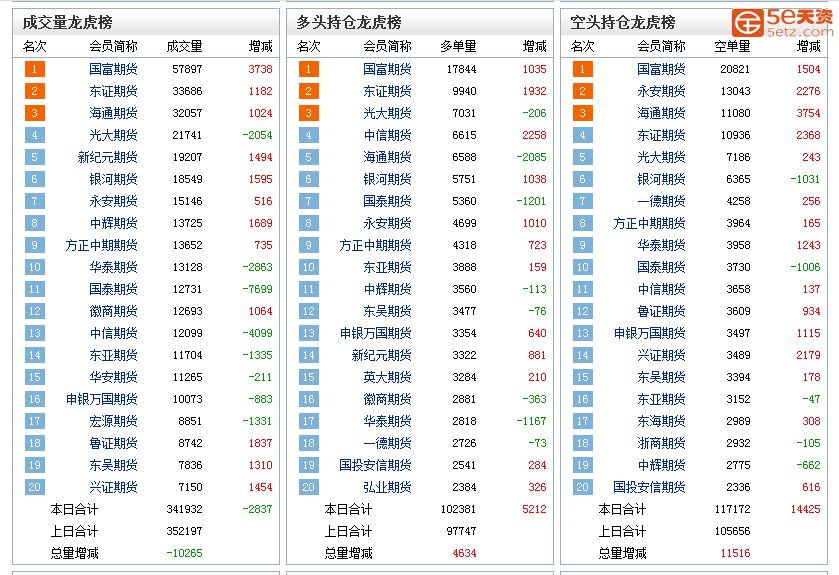Open 华泰期货 in the 空头持仓龙虎榜 table
The image size is (839, 575).
click(661, 245)
